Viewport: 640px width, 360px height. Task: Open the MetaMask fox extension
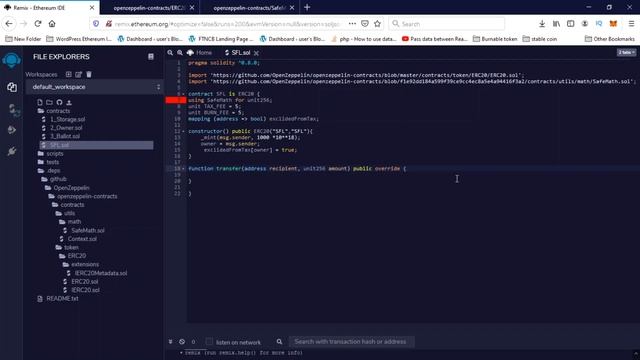[x=613, y=24]
